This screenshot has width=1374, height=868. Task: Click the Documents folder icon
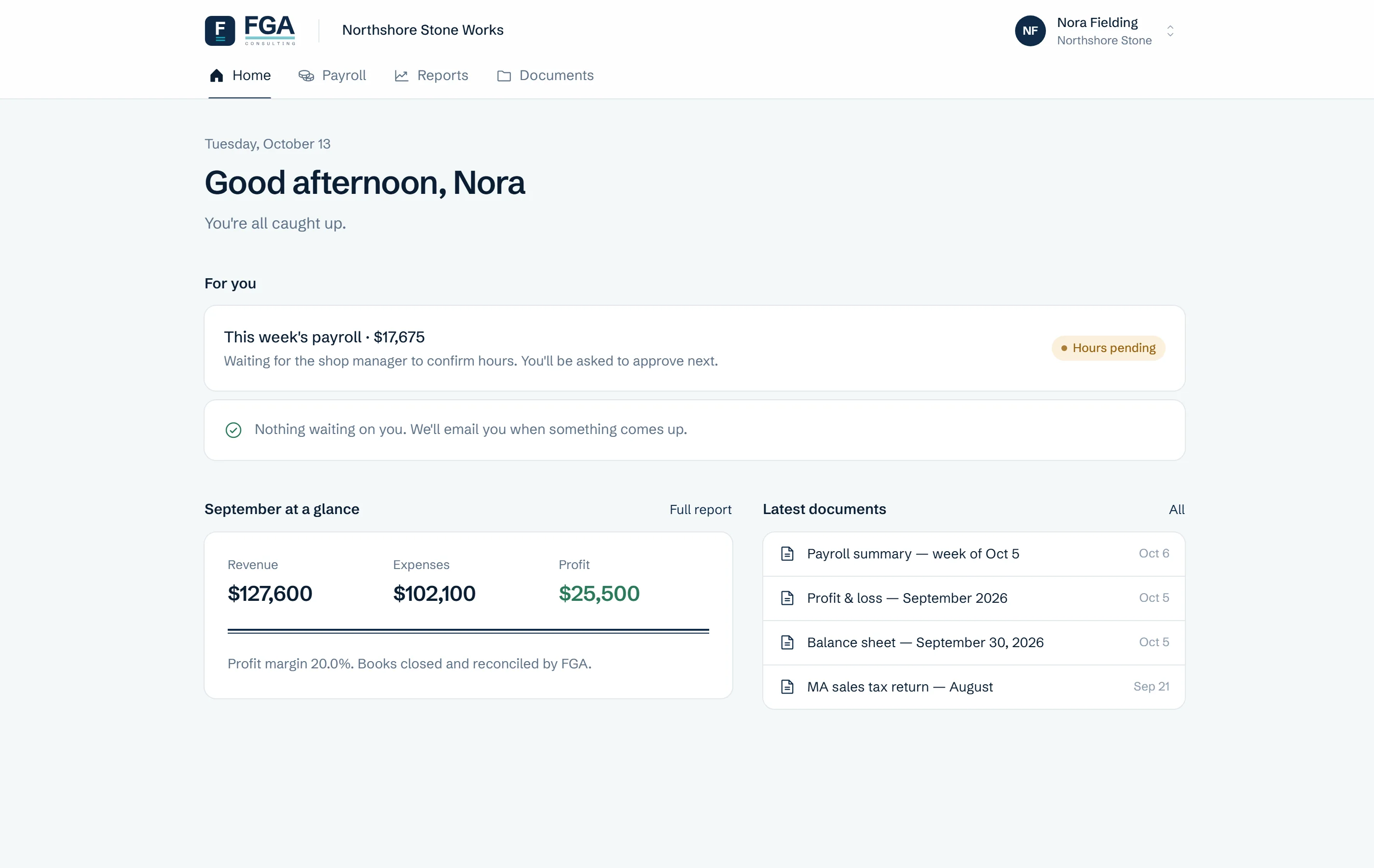[x=504, y=76]
